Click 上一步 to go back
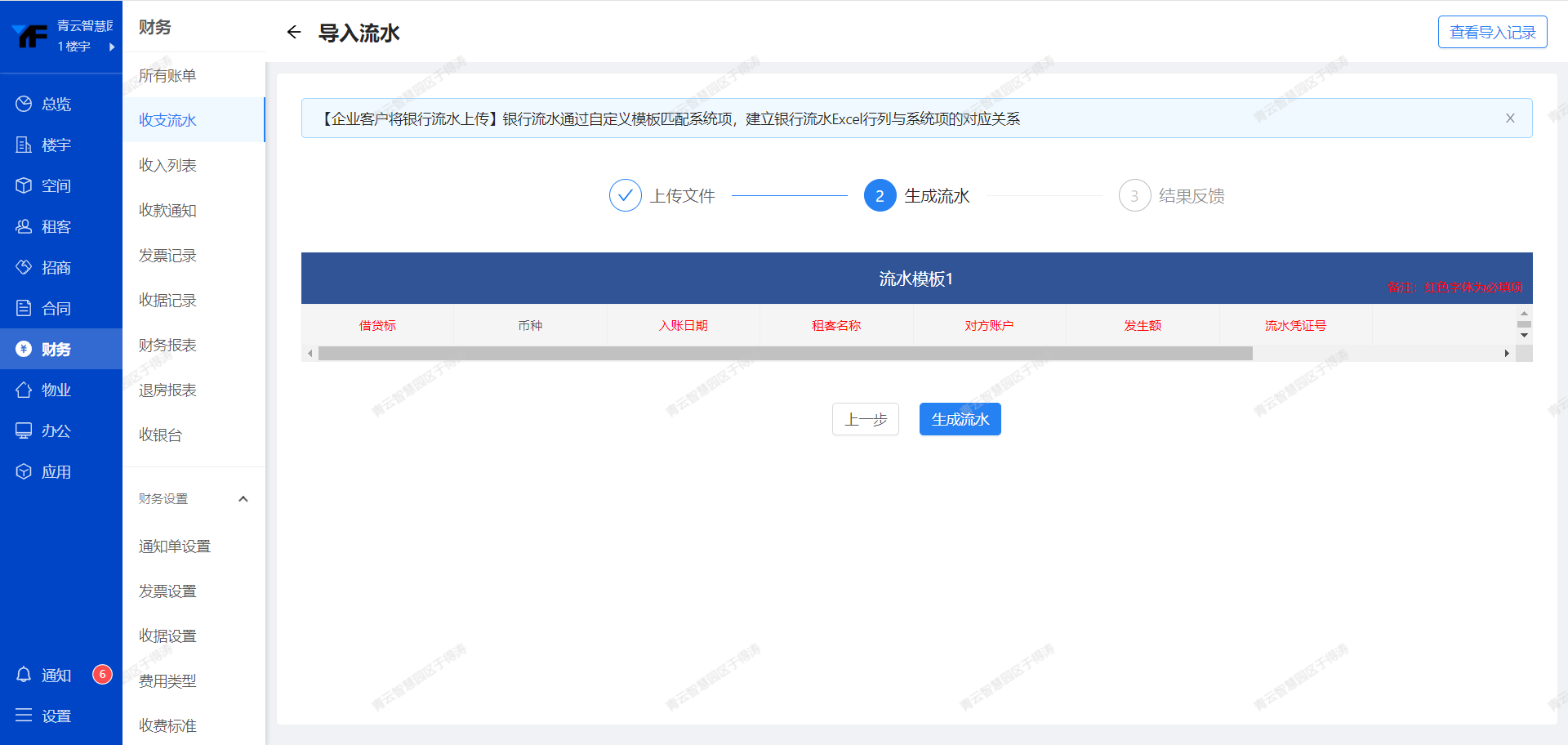The height and width of the screenshot is (745, 1568). click(x=865, y=419)
